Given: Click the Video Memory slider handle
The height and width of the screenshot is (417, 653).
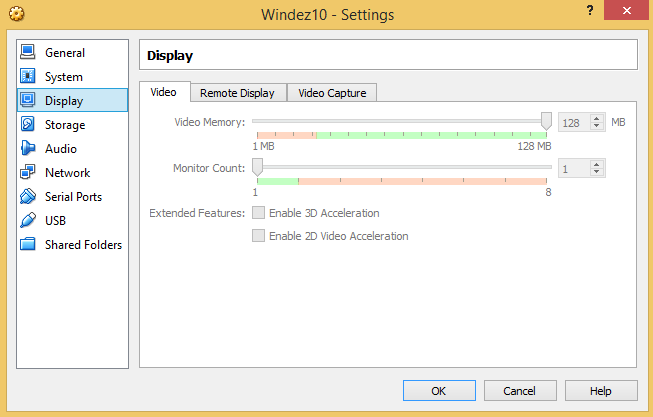Looking at the screenshot, I should coord(546,121).
